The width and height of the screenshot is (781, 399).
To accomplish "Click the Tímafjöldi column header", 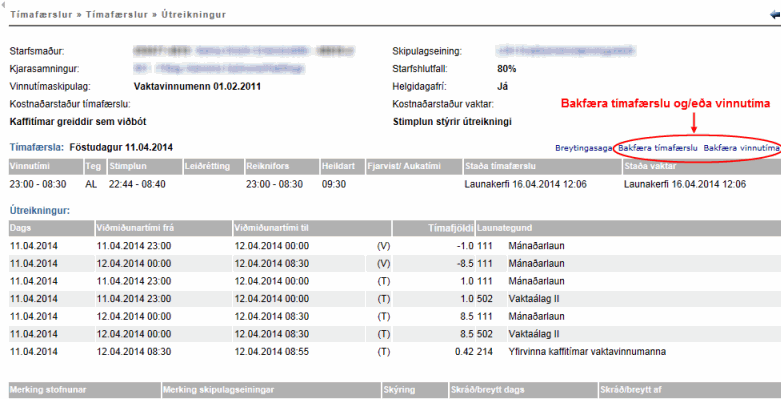I will point(433,228).
